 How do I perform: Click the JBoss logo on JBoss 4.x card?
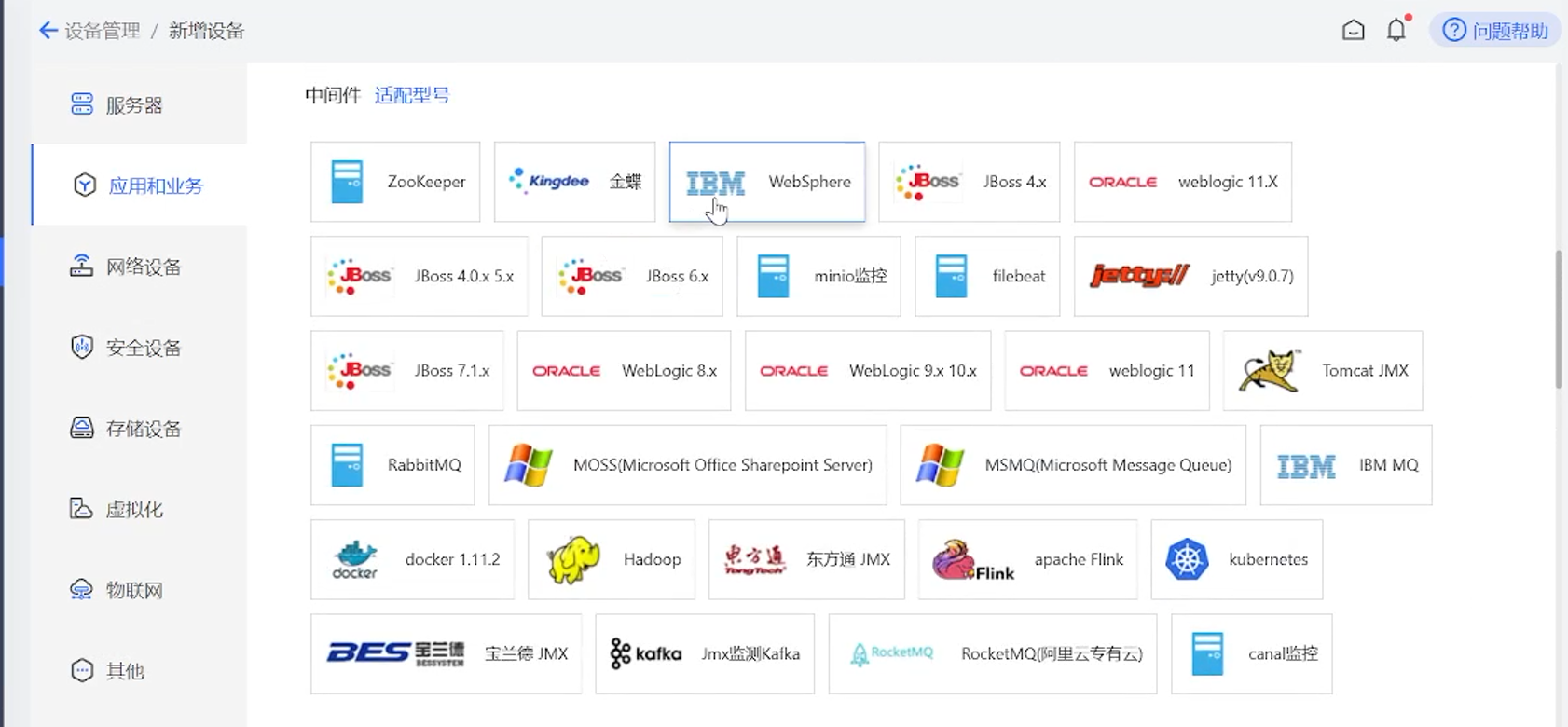coord(927,182)
